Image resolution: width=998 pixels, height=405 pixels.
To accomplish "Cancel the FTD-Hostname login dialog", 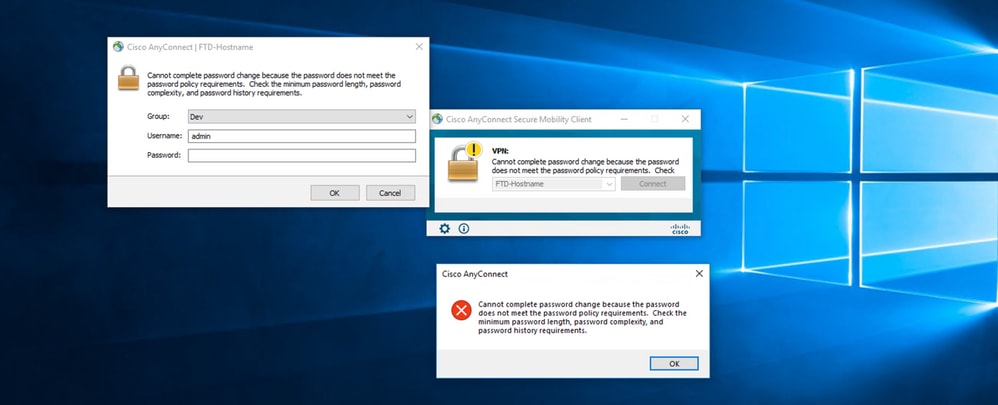I will [x=390, y=193].
